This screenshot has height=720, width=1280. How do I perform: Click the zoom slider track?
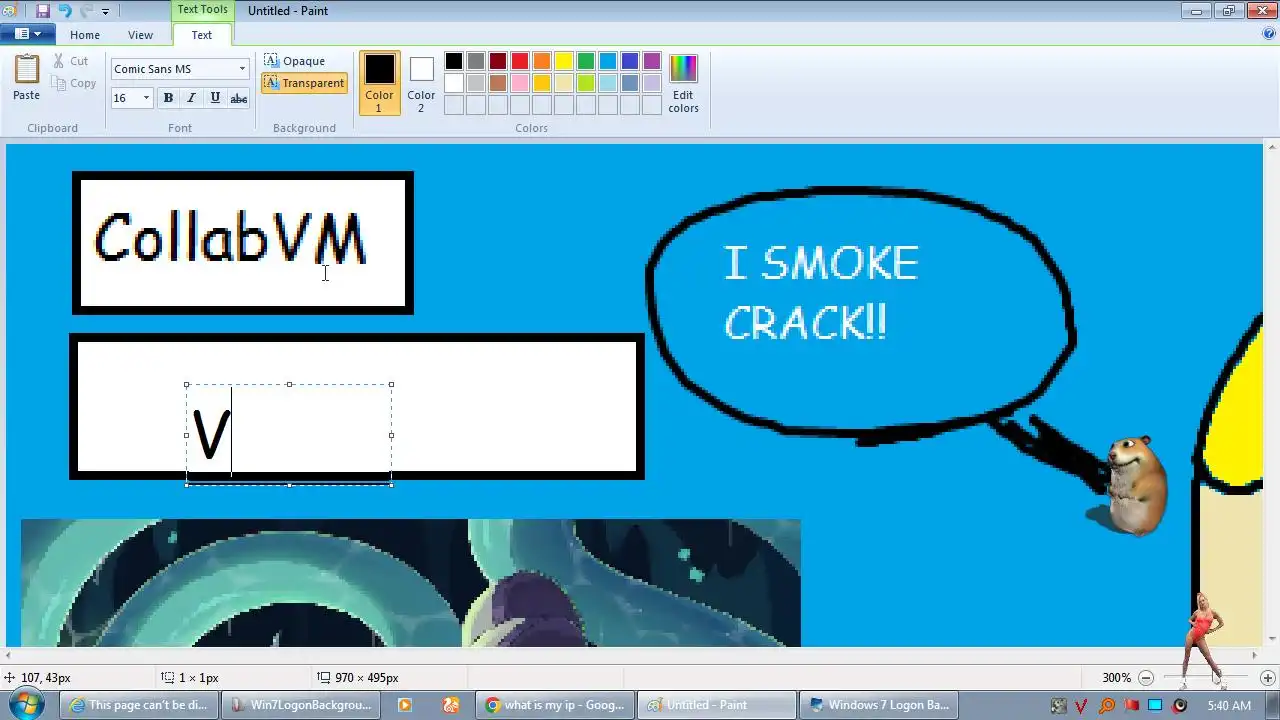(1207, 678)
